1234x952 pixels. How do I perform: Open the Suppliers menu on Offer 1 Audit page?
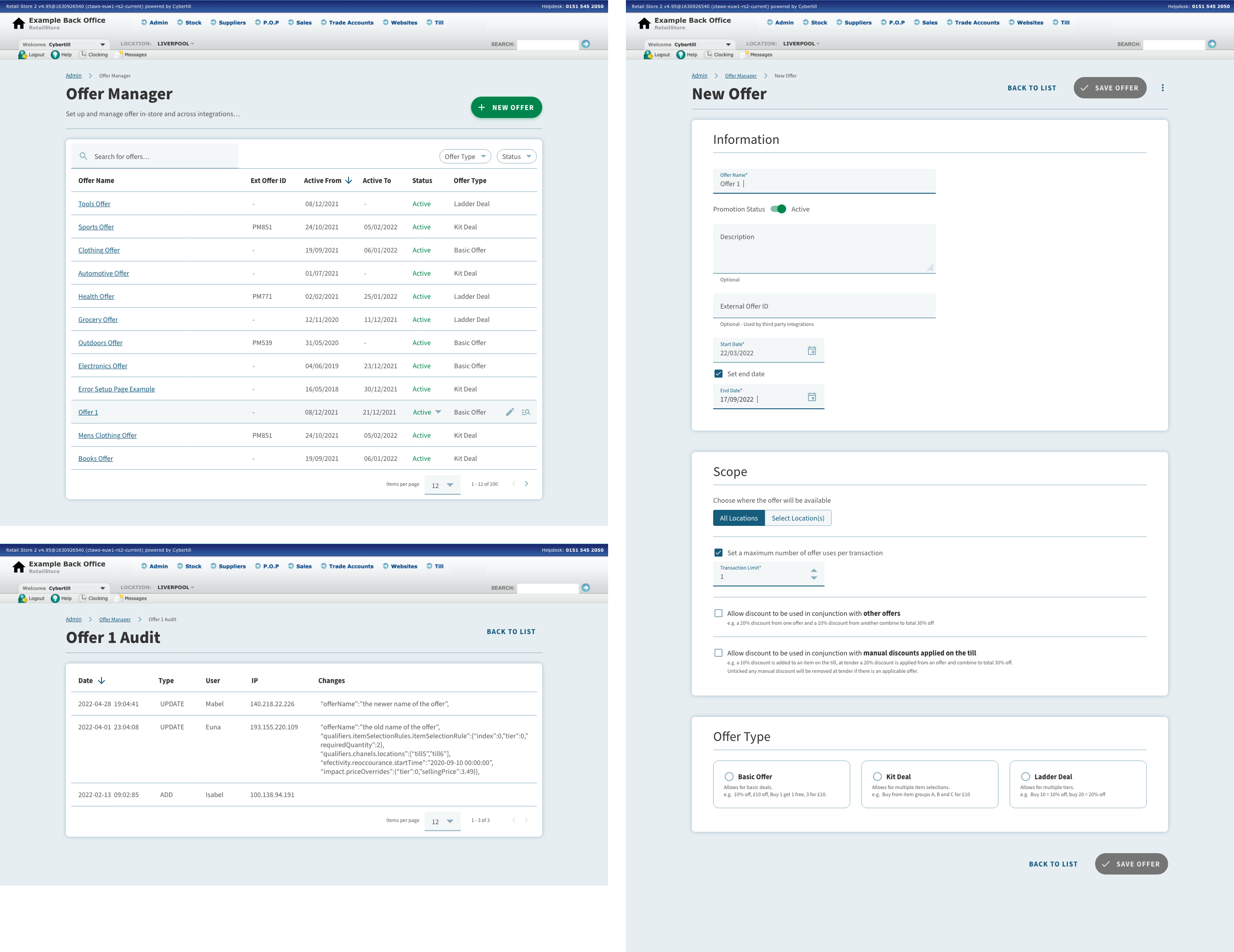(228, 566)
